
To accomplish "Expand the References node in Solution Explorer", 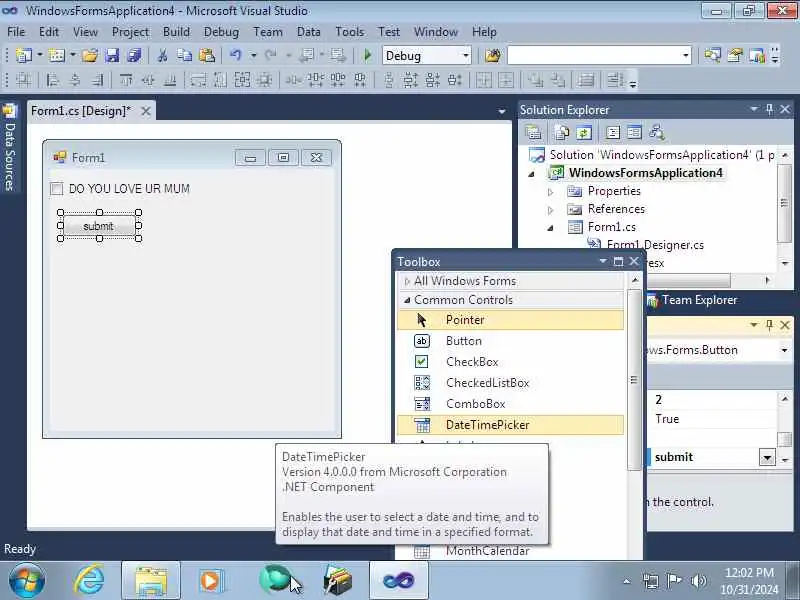I will point(551,210).
